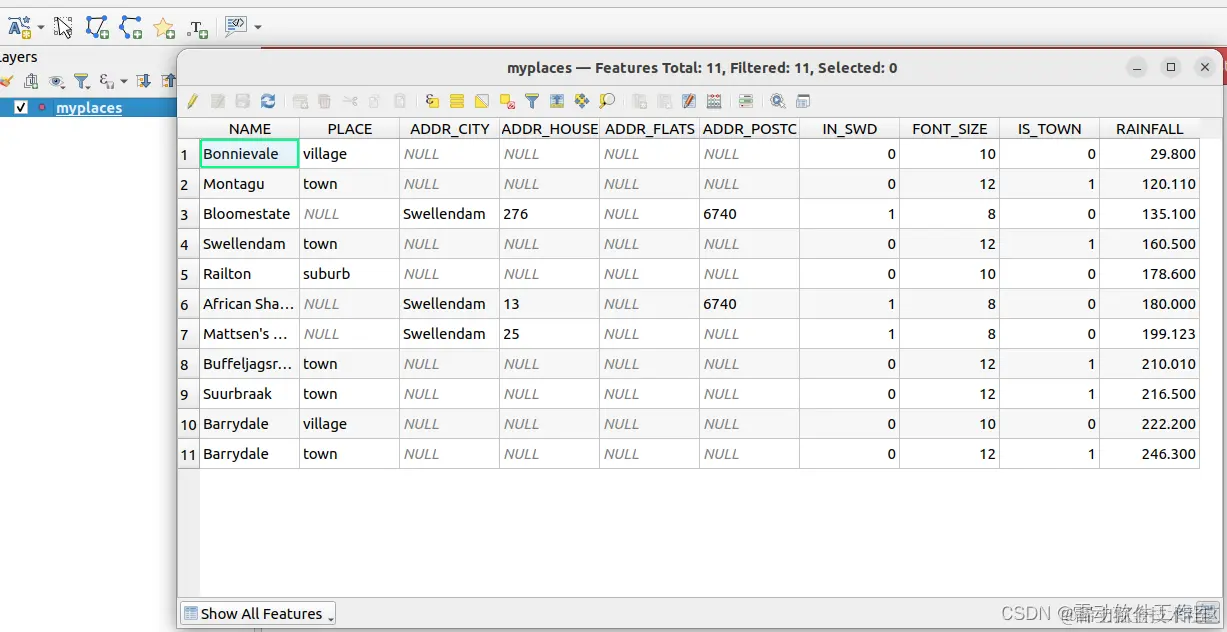Click the African Sha… cell

click(x=250, y=304)
